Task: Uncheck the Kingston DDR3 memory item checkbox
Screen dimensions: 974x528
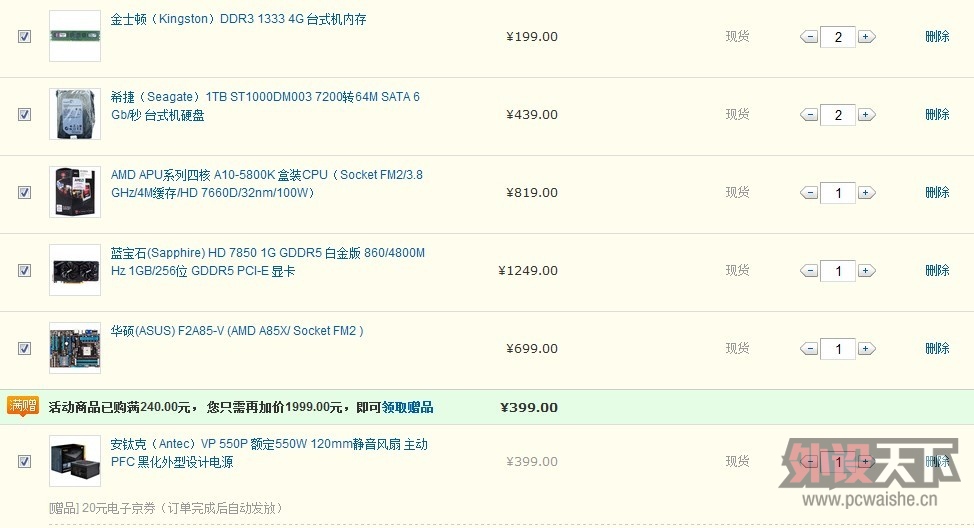Action: click(x=24, y=37)
